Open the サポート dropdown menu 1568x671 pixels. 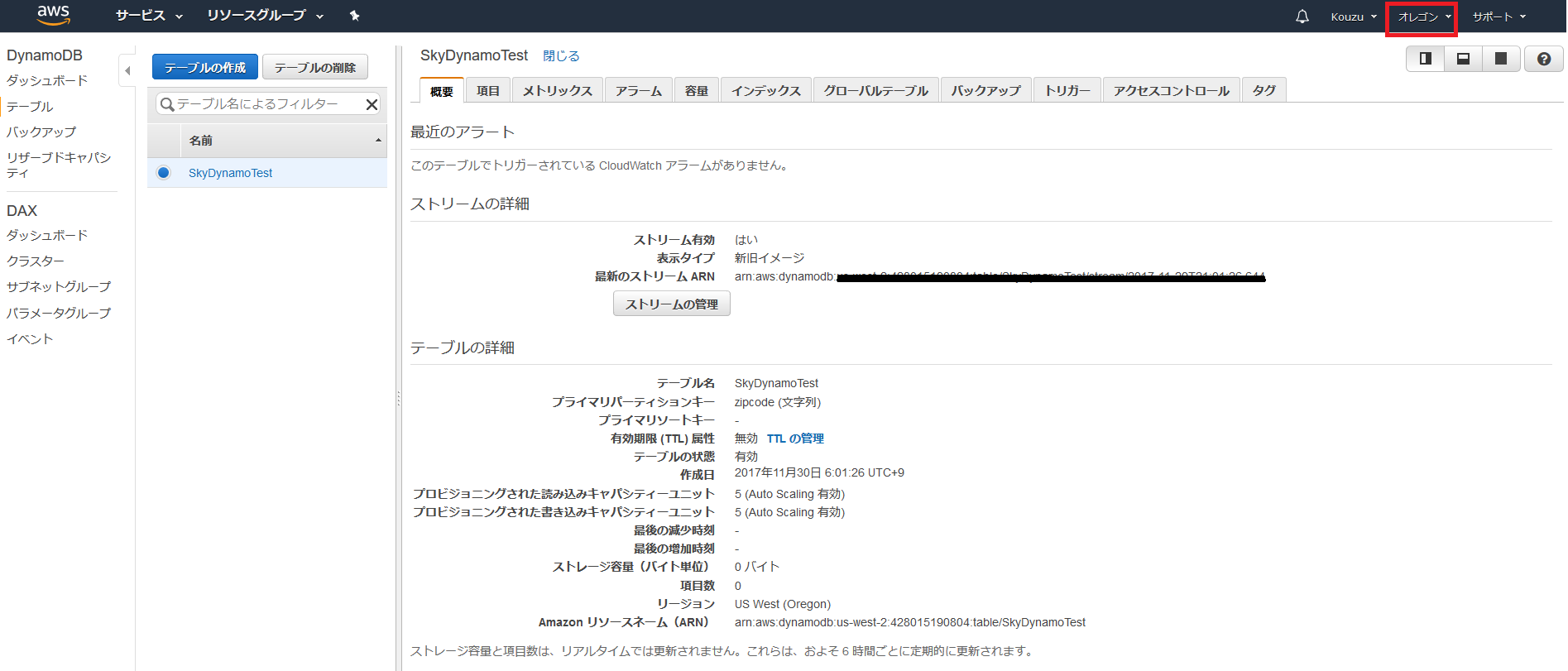1499,17
